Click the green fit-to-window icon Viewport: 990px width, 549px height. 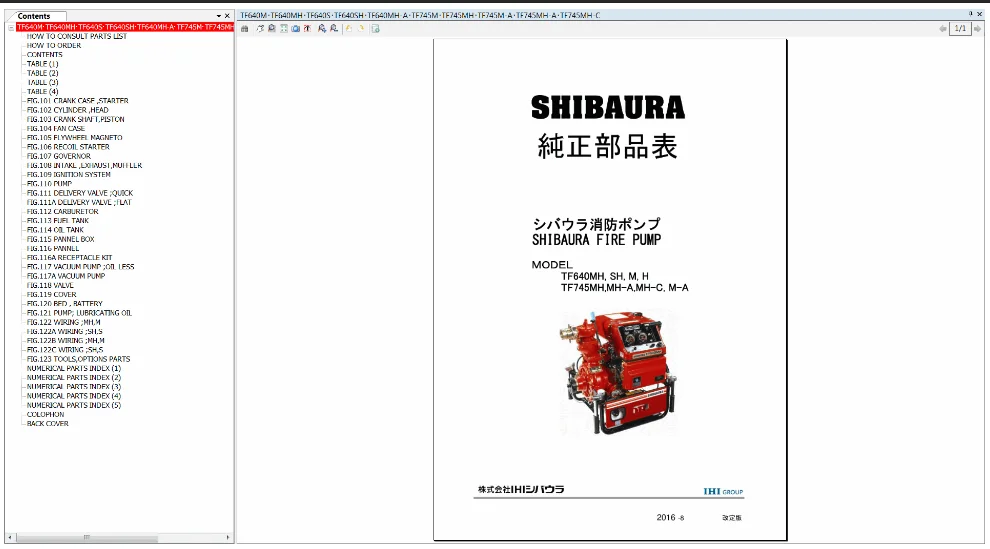284,28
